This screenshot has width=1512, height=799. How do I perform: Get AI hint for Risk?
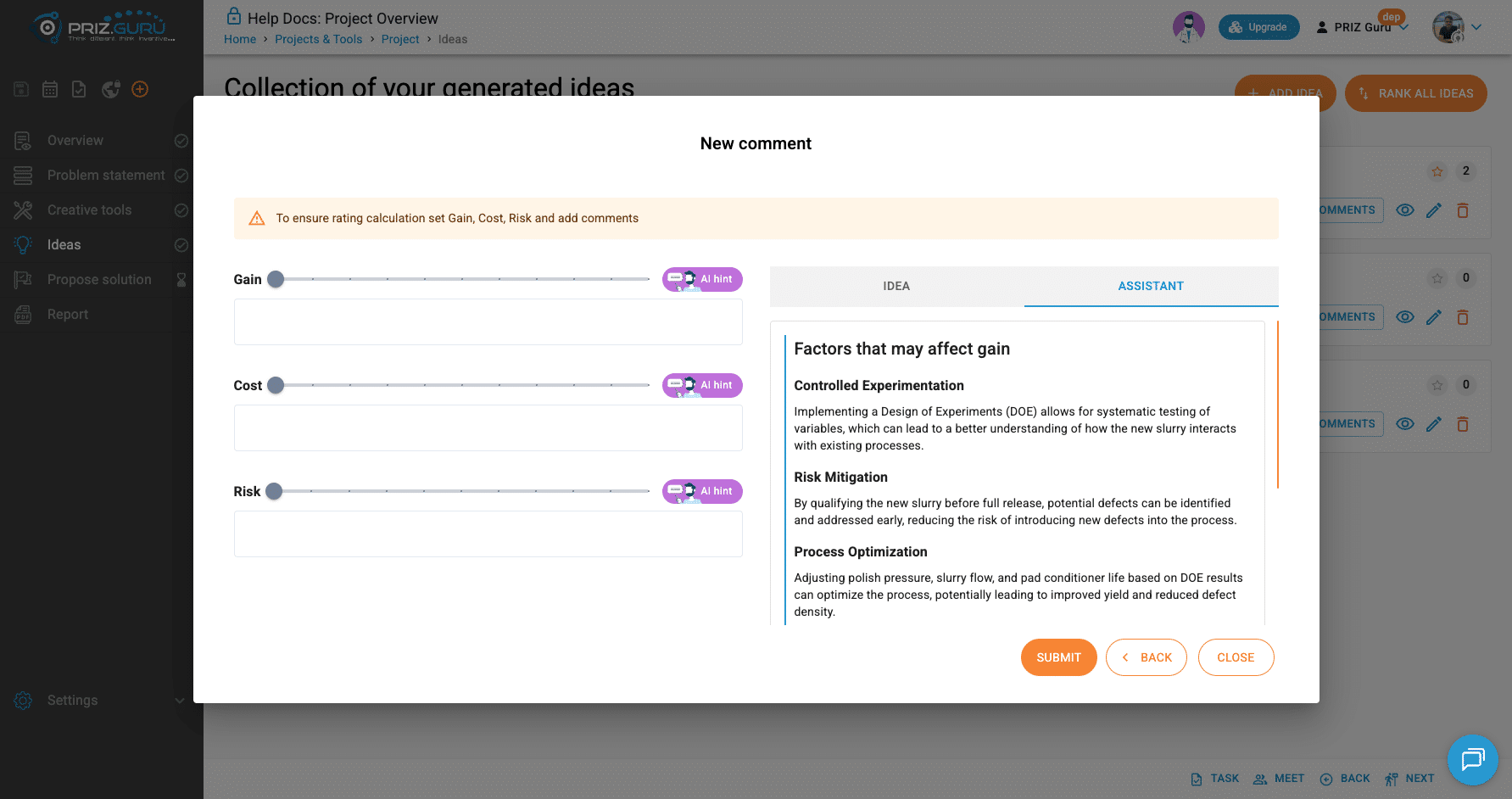(x=702, y=491)
